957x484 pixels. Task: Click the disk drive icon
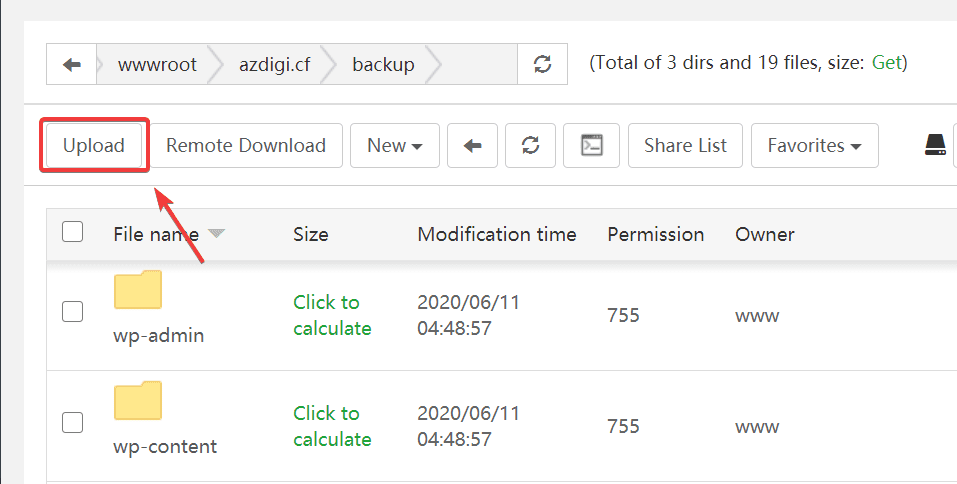[934, 146]
